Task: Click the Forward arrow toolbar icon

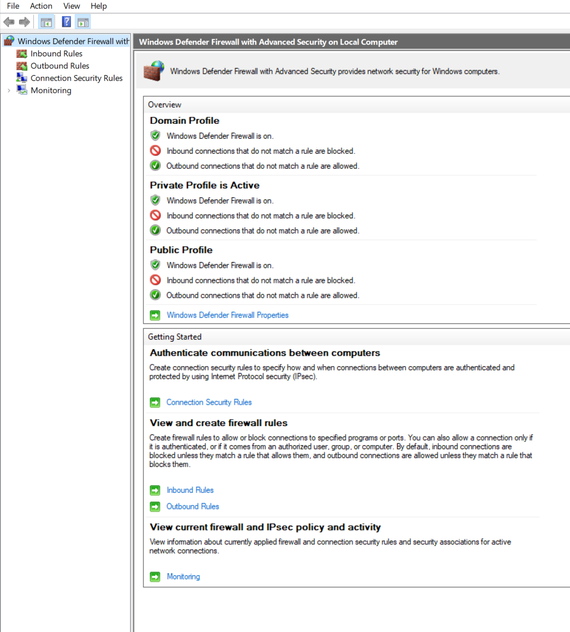Action: pos(25,22)
